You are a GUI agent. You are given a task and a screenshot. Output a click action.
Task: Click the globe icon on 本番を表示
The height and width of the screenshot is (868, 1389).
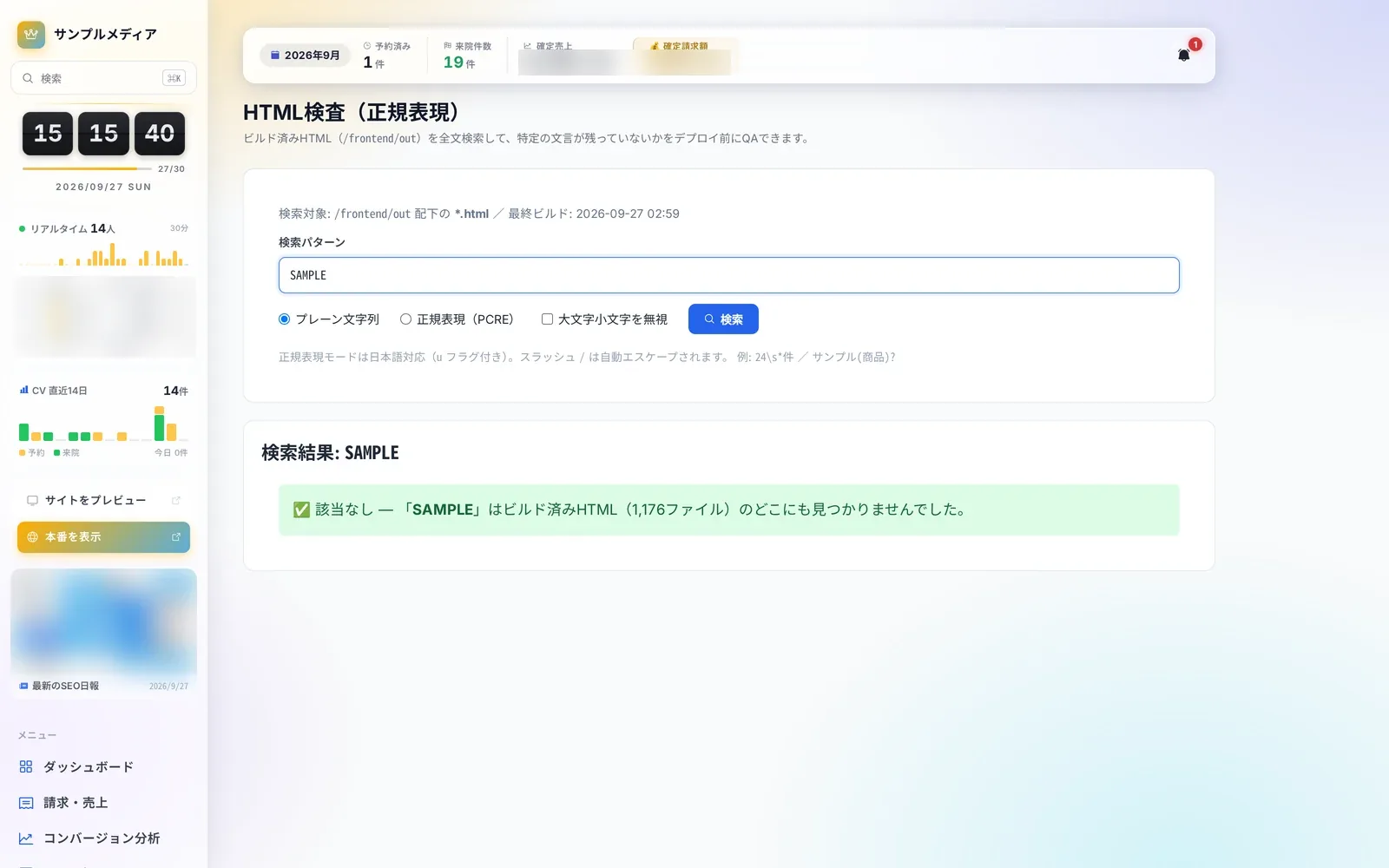(x=32, y=537)
